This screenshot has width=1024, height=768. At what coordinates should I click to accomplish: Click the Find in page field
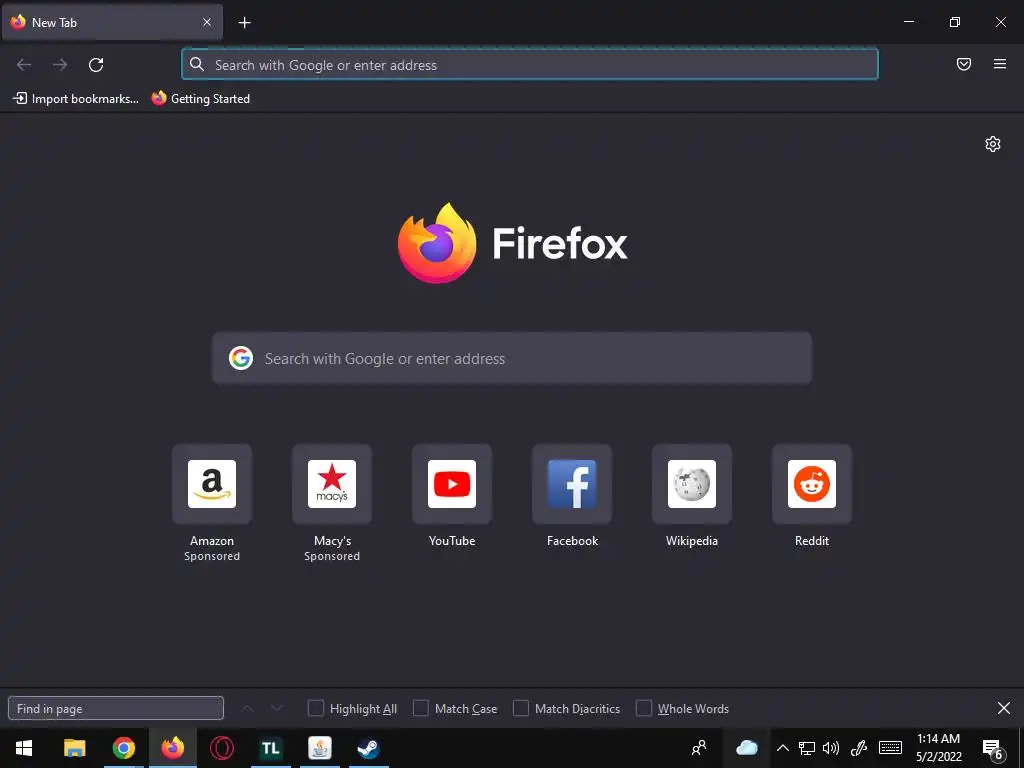(116, 709)
